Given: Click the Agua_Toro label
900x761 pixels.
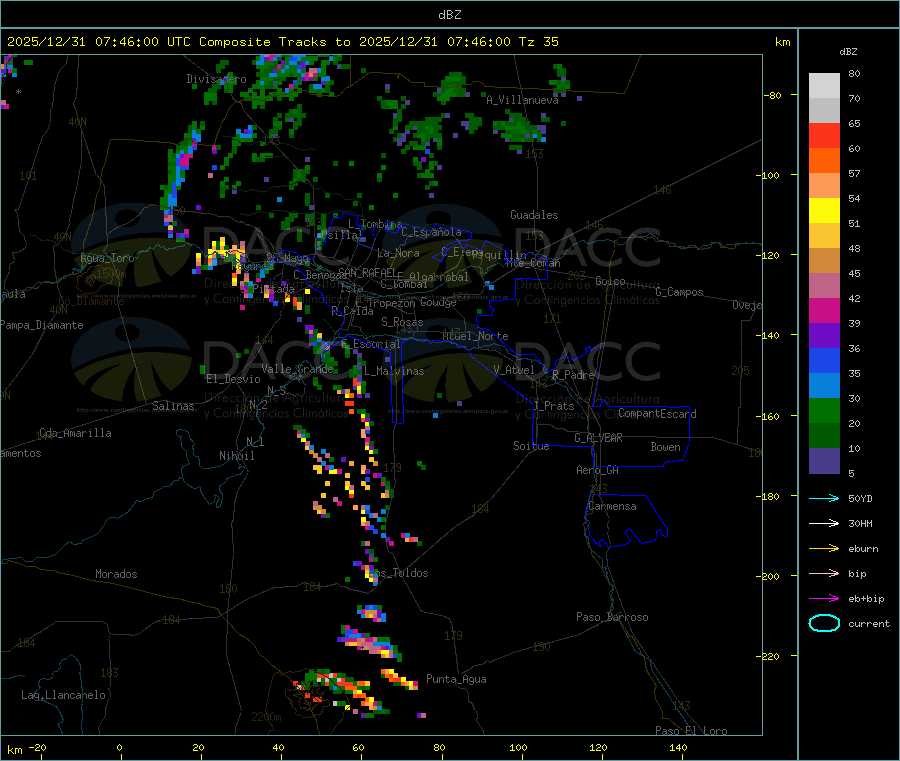Looking at the screenshot, I should click(x=107, y=258).
